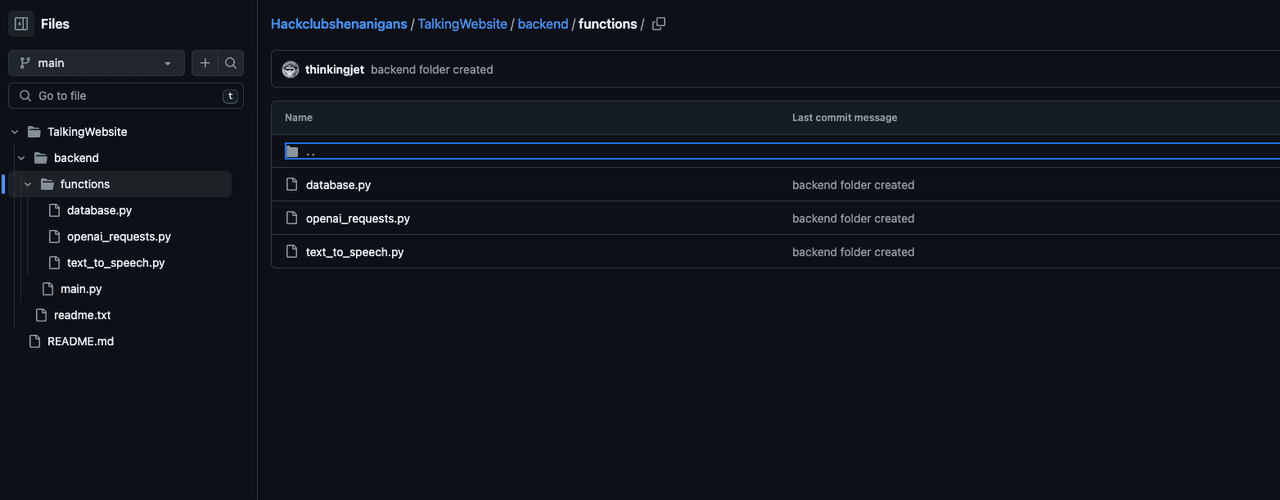Collapse the backend folder chevron

pos(21,158)
